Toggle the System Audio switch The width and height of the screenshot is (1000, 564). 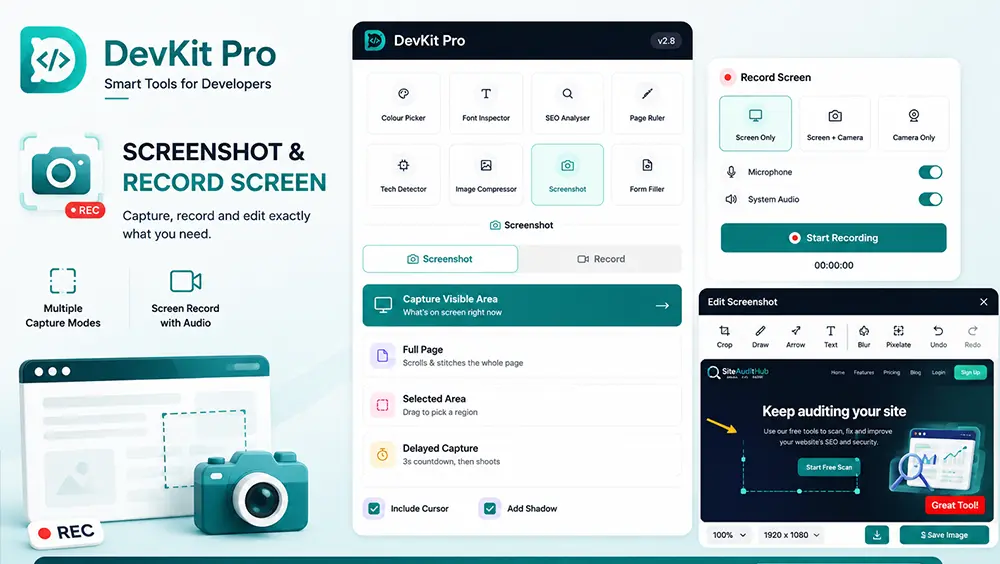930,199
